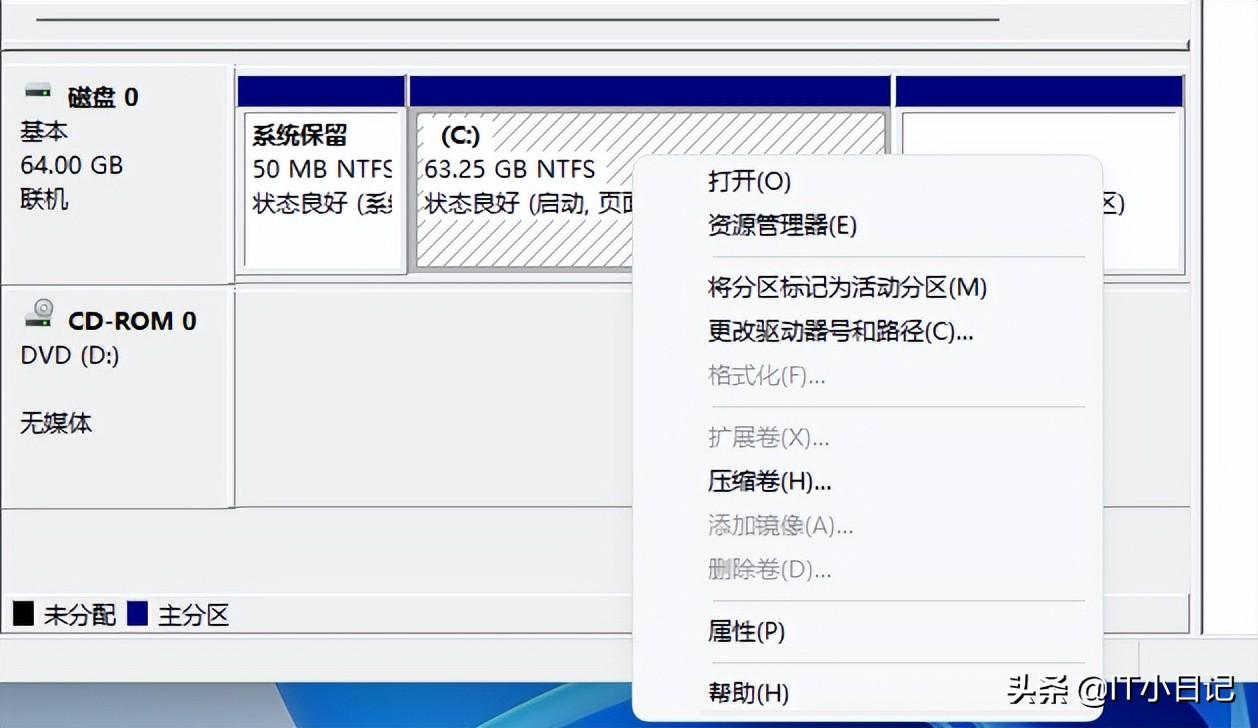Click the black 未分配 legend swatch
This screenshot has width=1258, height=728.
[x=23, y=613]
